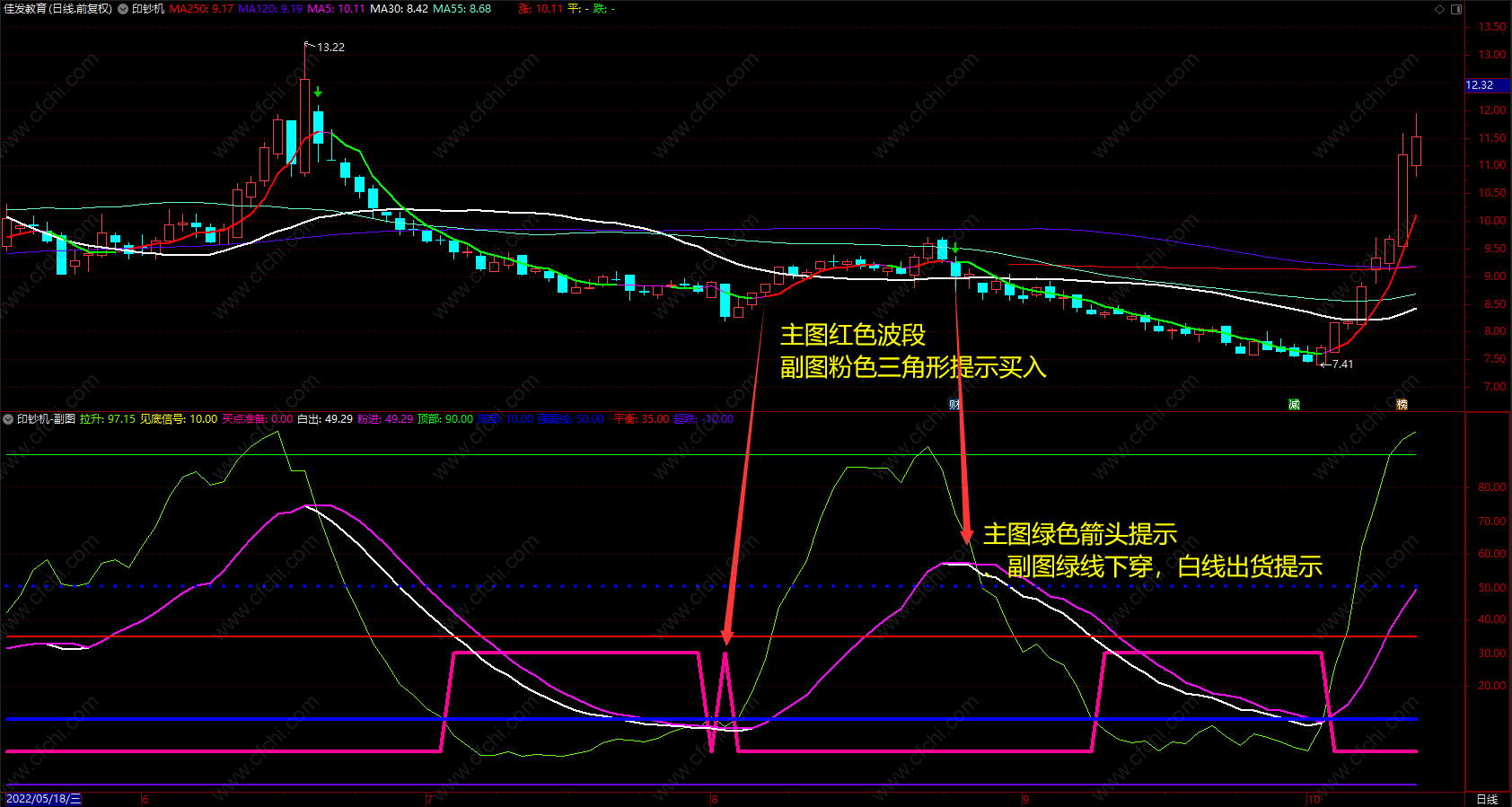Click the 日线 period button at bottom right
1512x807 pixels.
[x=1488, y=799]
